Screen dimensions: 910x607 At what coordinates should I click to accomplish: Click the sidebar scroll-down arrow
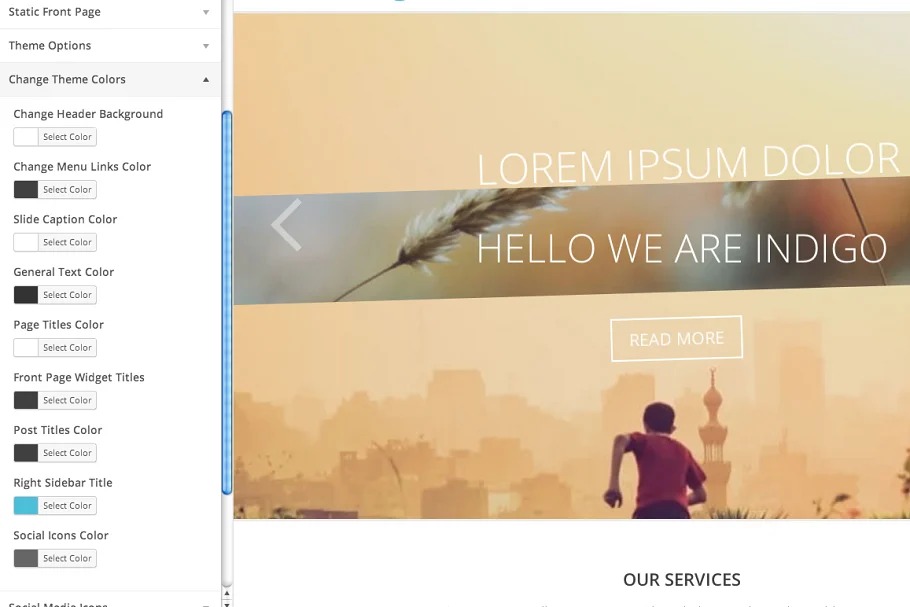[227, 603]
